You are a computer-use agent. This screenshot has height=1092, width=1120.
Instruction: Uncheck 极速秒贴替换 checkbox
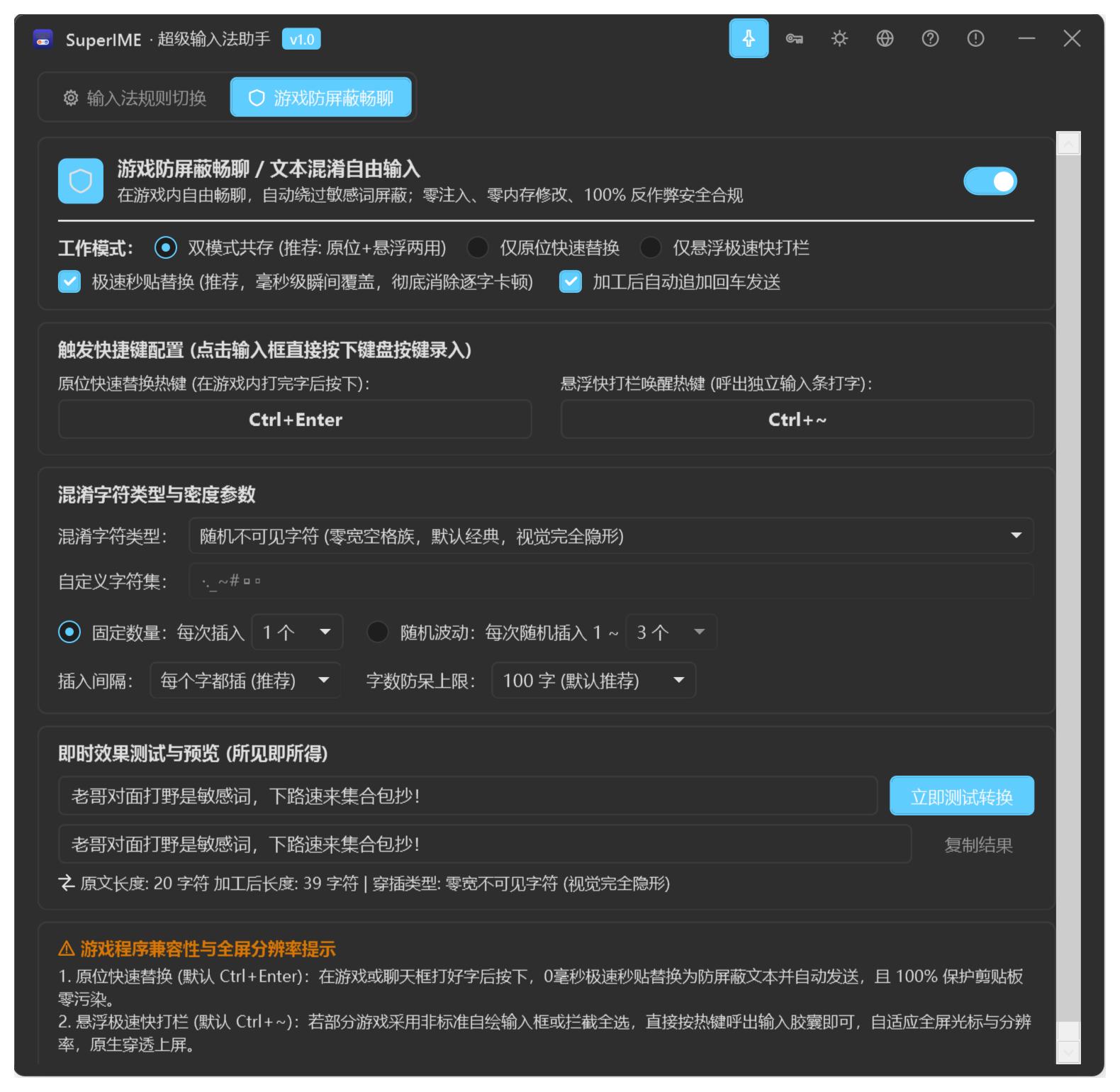69,282
